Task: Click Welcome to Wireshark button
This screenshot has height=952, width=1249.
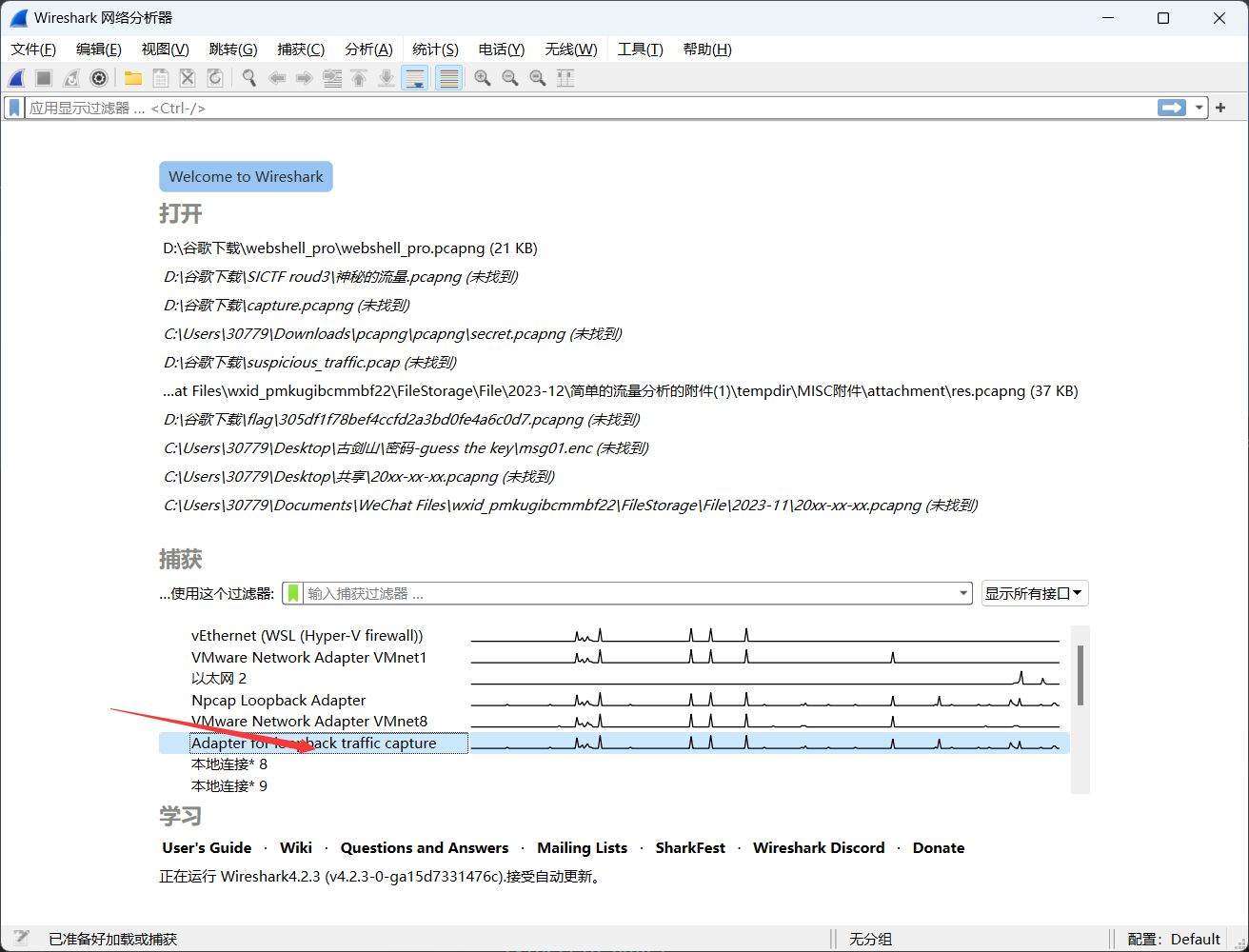Action: [246, 176]
